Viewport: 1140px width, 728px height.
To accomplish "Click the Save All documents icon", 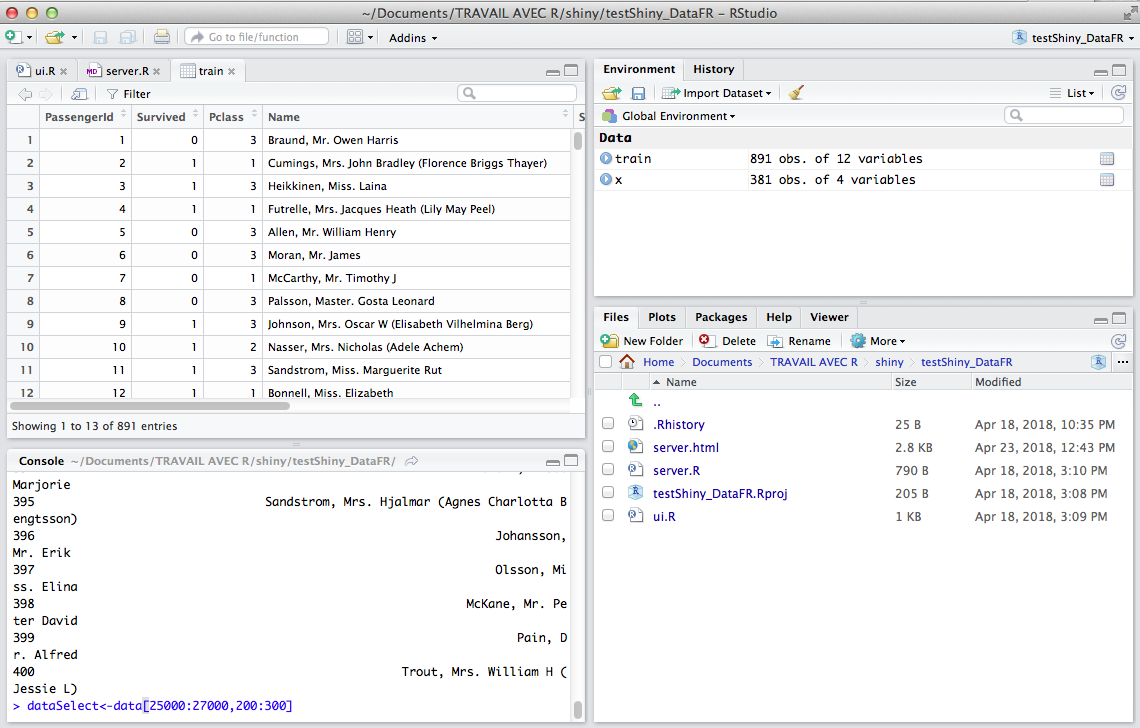I will (x=127, y=37).
